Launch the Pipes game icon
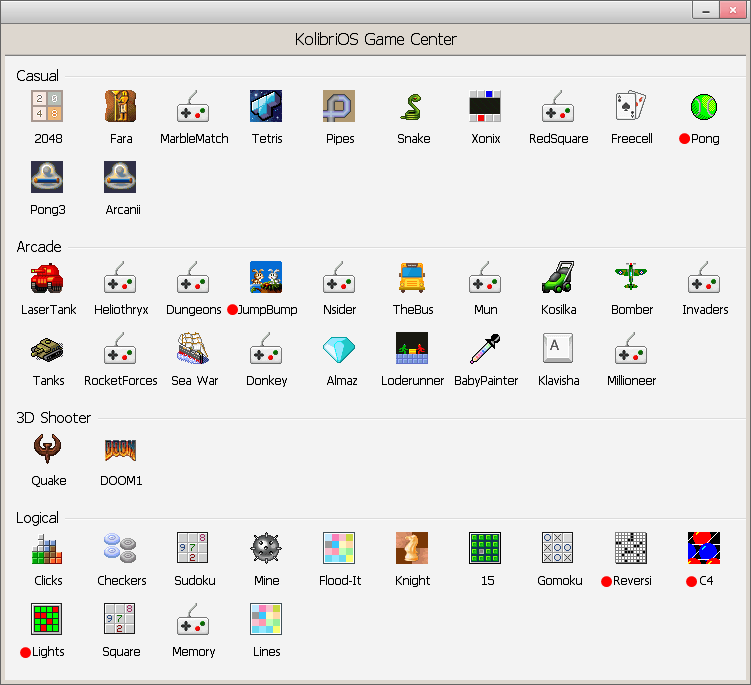Screen dimensions: 751x685 click(x=339, y=106)
